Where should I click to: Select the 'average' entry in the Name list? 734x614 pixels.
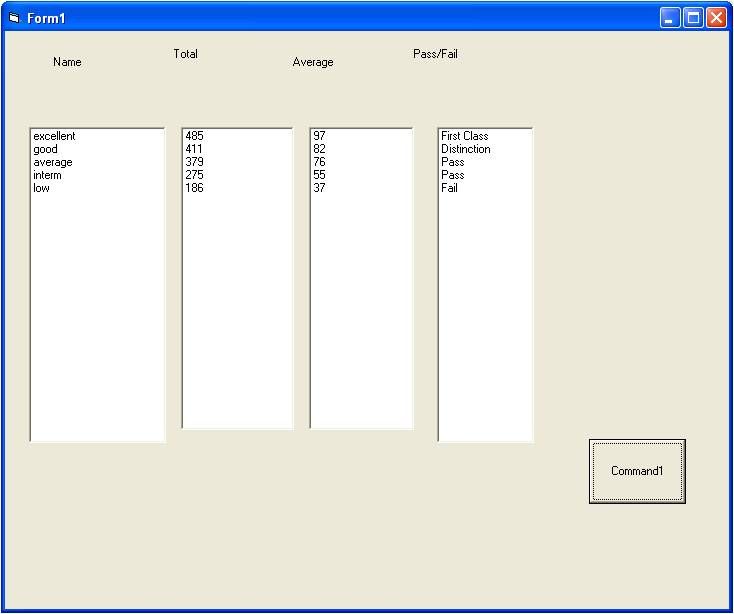(52, 162)
